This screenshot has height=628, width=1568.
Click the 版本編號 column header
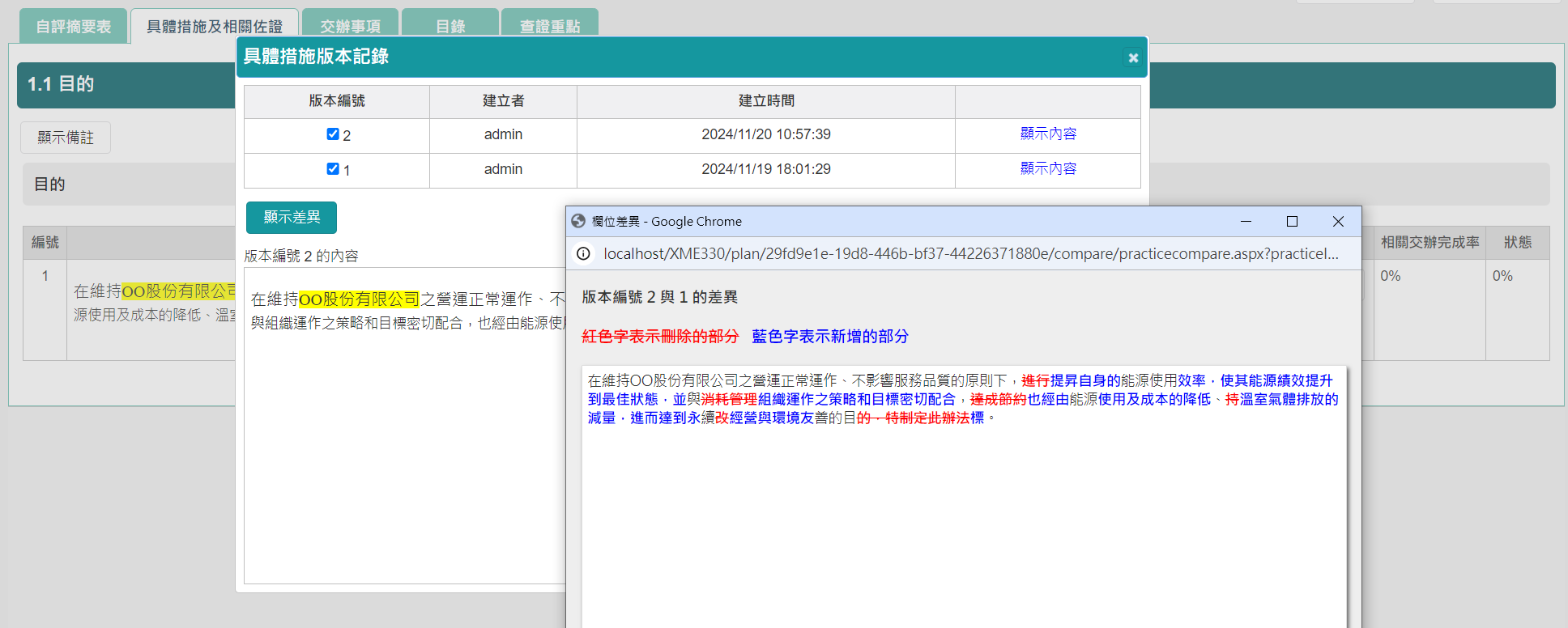tap(337, 101)
